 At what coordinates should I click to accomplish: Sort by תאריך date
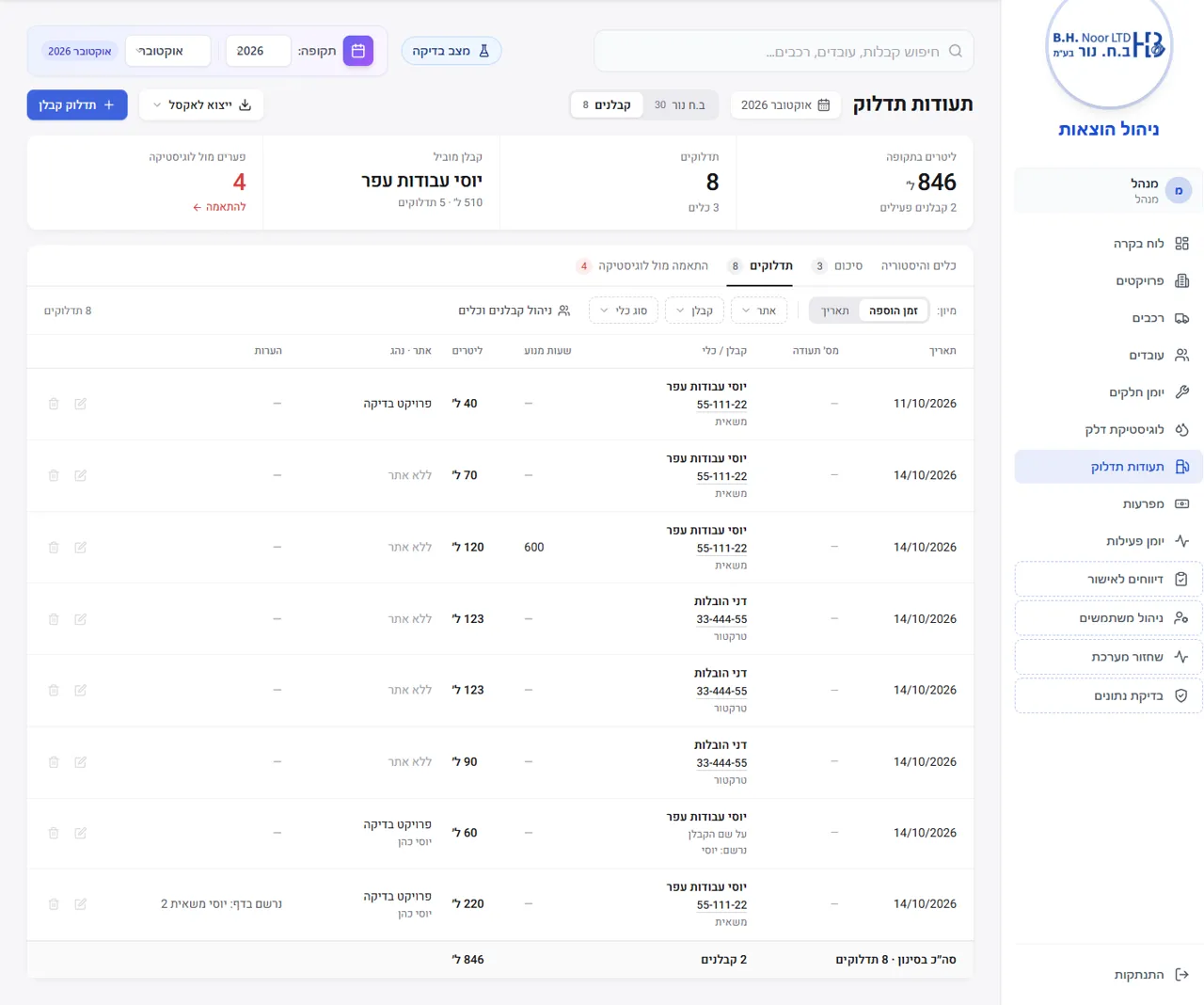[x=834, y=311]
